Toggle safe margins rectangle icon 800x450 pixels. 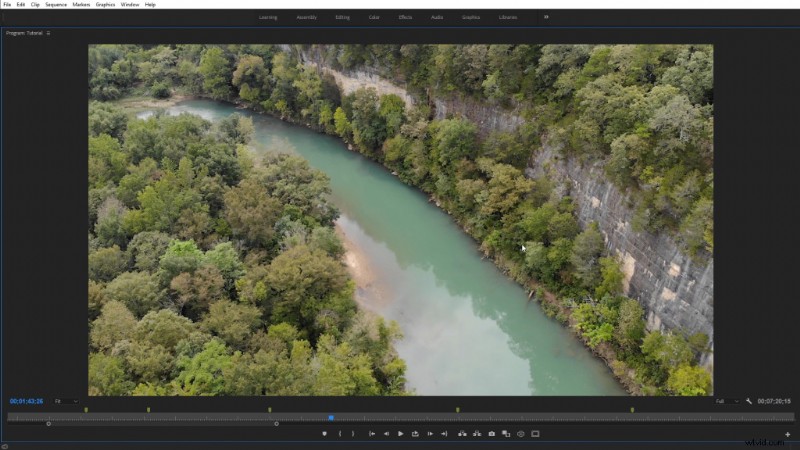point(535,434)
